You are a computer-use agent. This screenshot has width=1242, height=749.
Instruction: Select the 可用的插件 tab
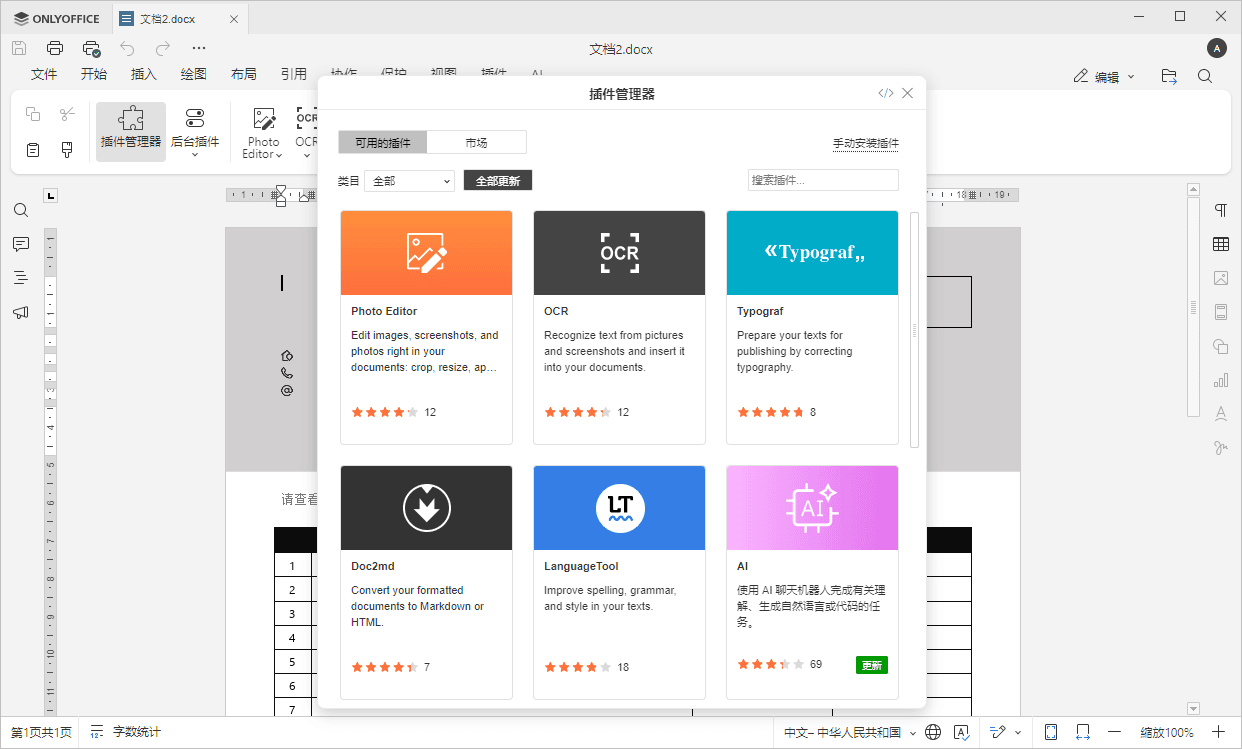(383, 143)
